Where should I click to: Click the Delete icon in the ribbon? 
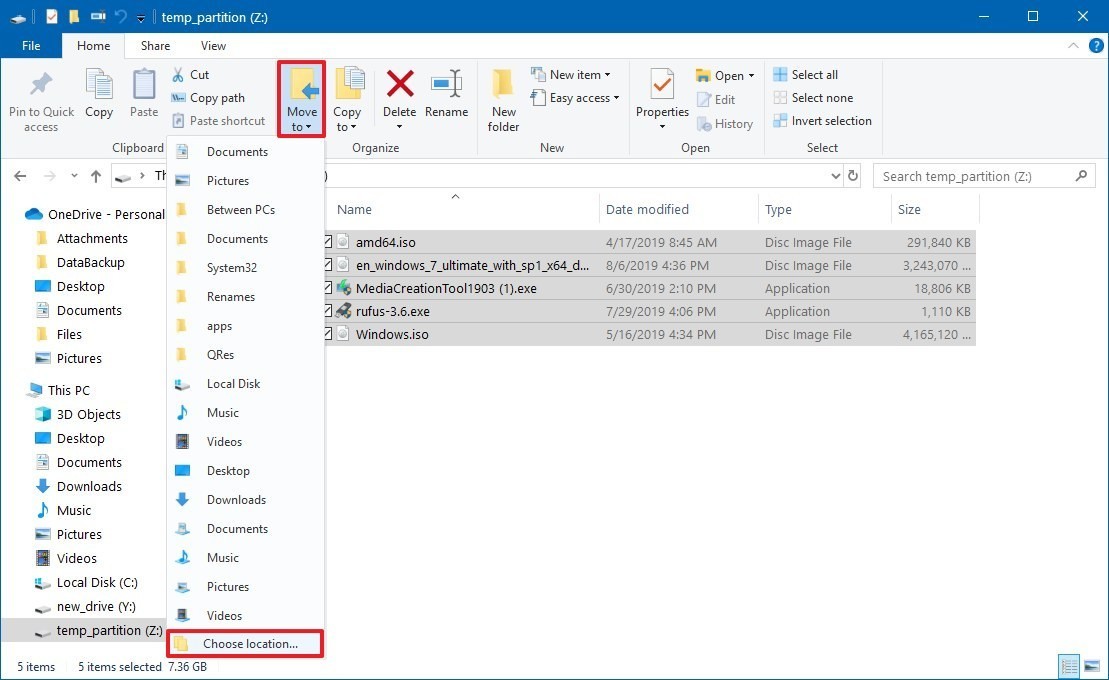[400, 96]
